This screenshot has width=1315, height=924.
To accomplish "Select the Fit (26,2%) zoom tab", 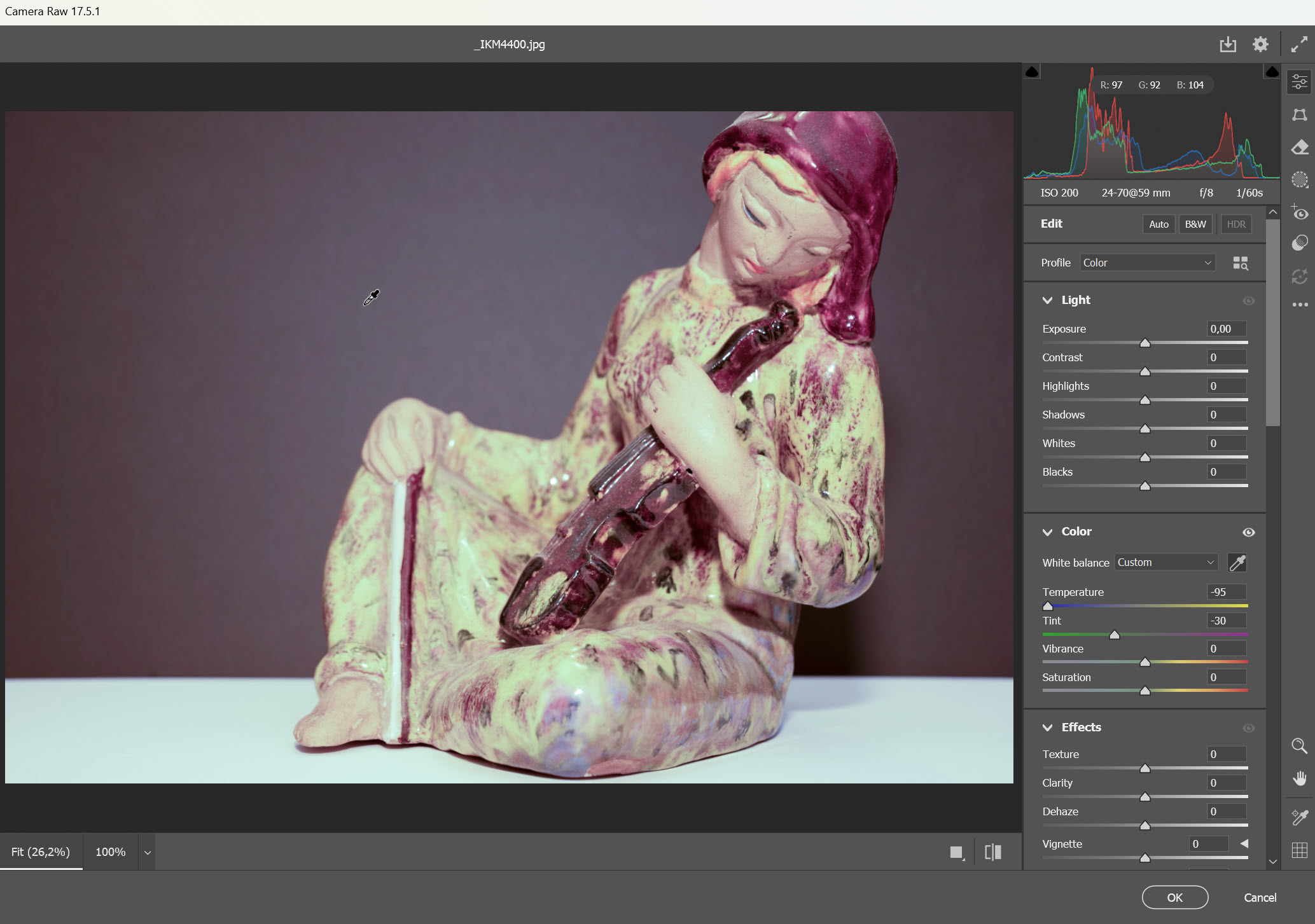I will click(41, 852).
